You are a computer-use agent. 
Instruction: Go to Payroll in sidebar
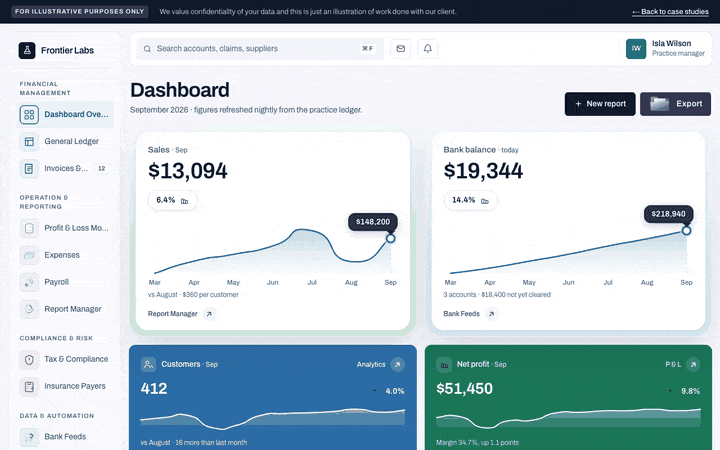click(65, 282)
